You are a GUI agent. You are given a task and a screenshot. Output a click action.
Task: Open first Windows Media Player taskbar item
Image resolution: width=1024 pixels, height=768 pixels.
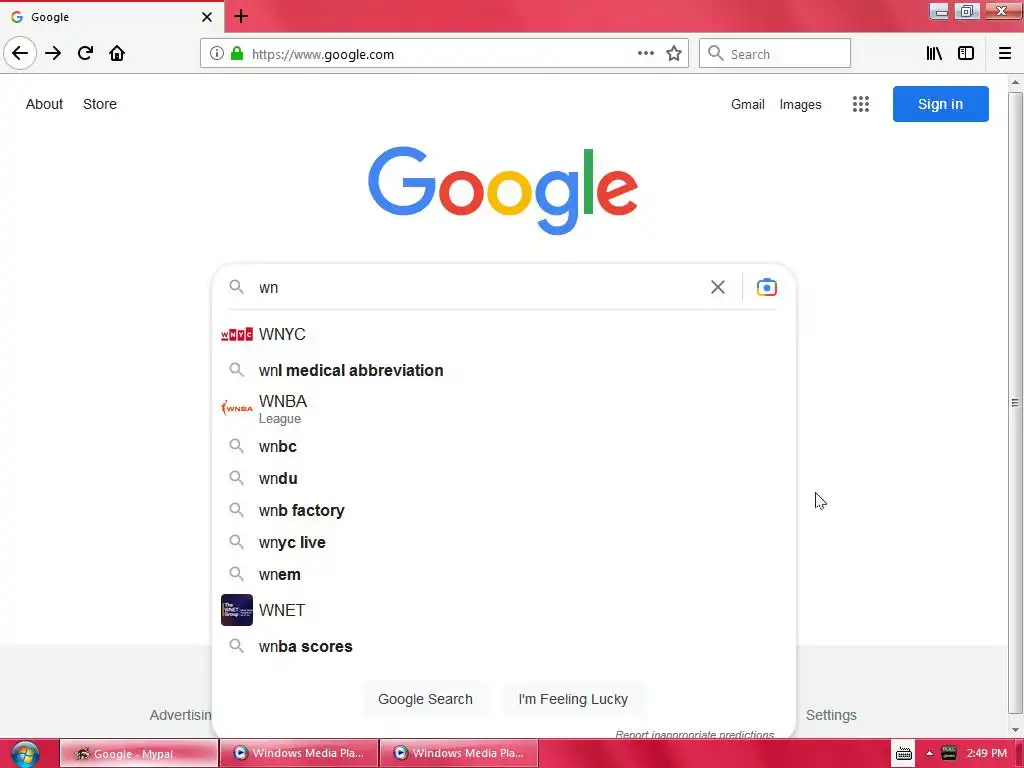tap(299, 753)
